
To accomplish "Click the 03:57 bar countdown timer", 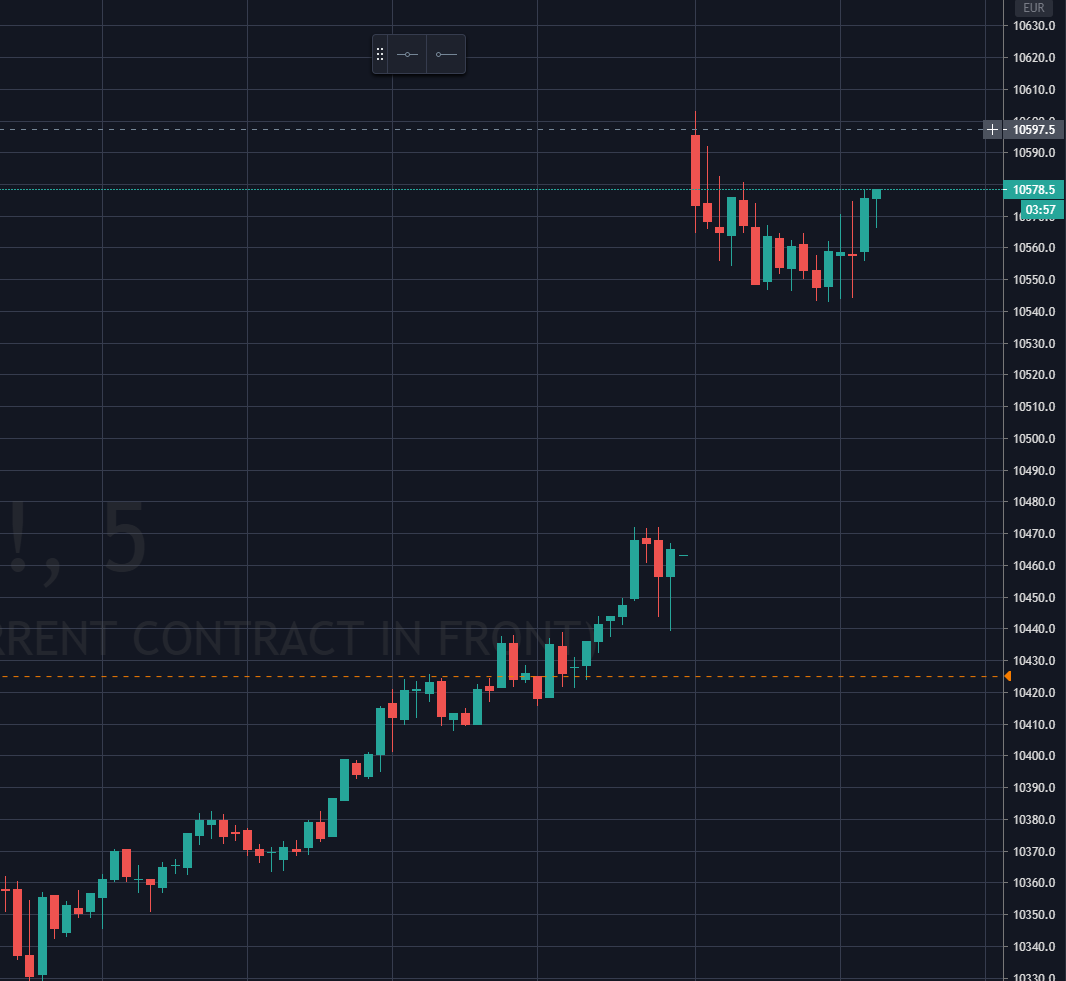I will [x=1041, y=209].
